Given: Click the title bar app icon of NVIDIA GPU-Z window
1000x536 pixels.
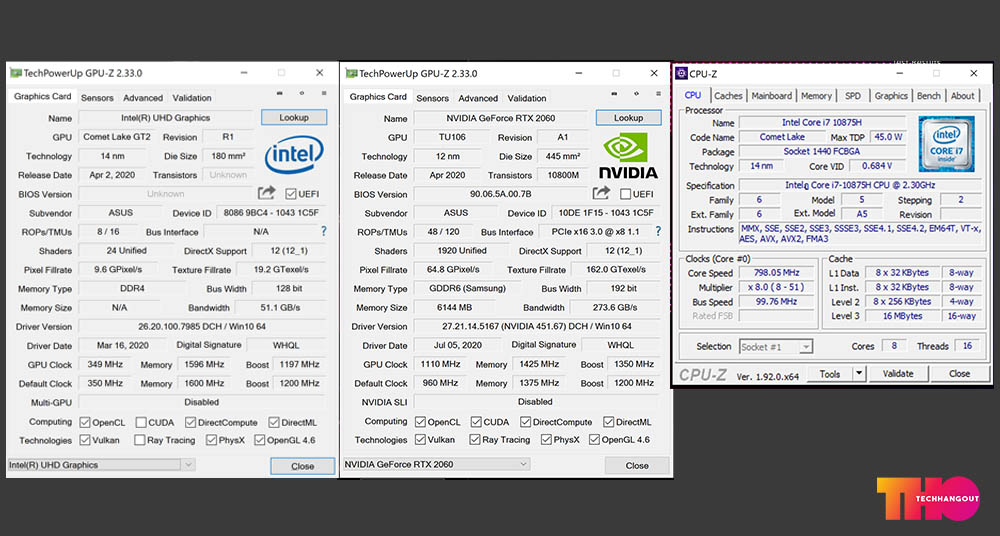Looking at the screenshot, I should [x=351, y=73].
